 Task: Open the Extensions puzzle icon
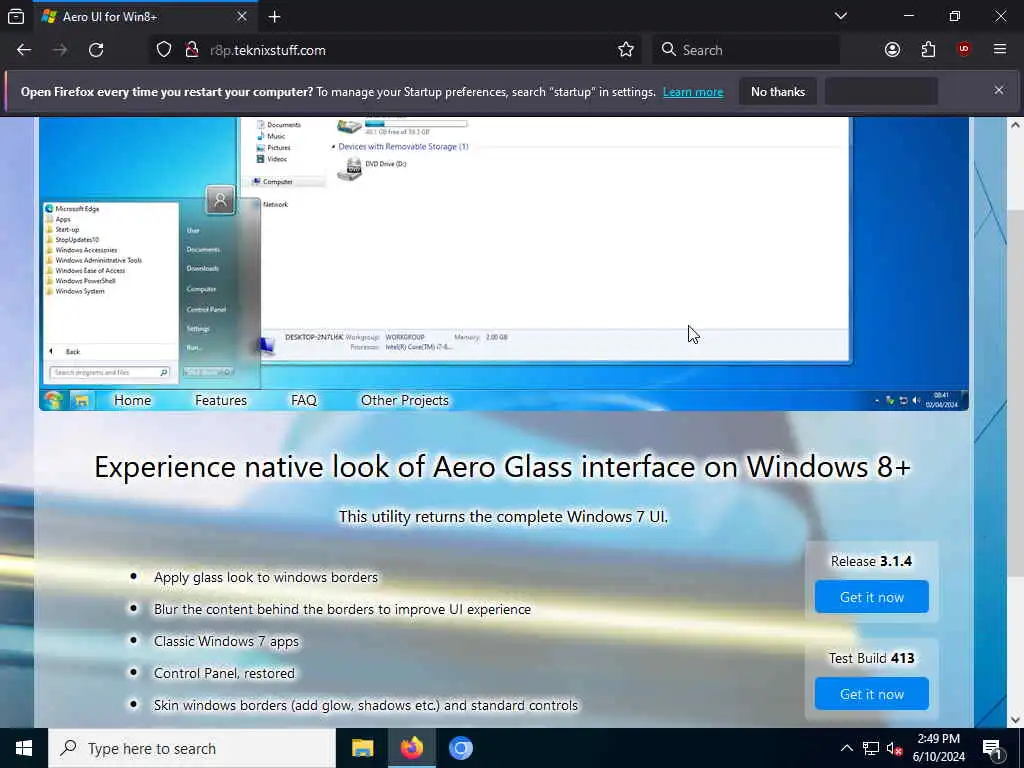pos(928,50)
